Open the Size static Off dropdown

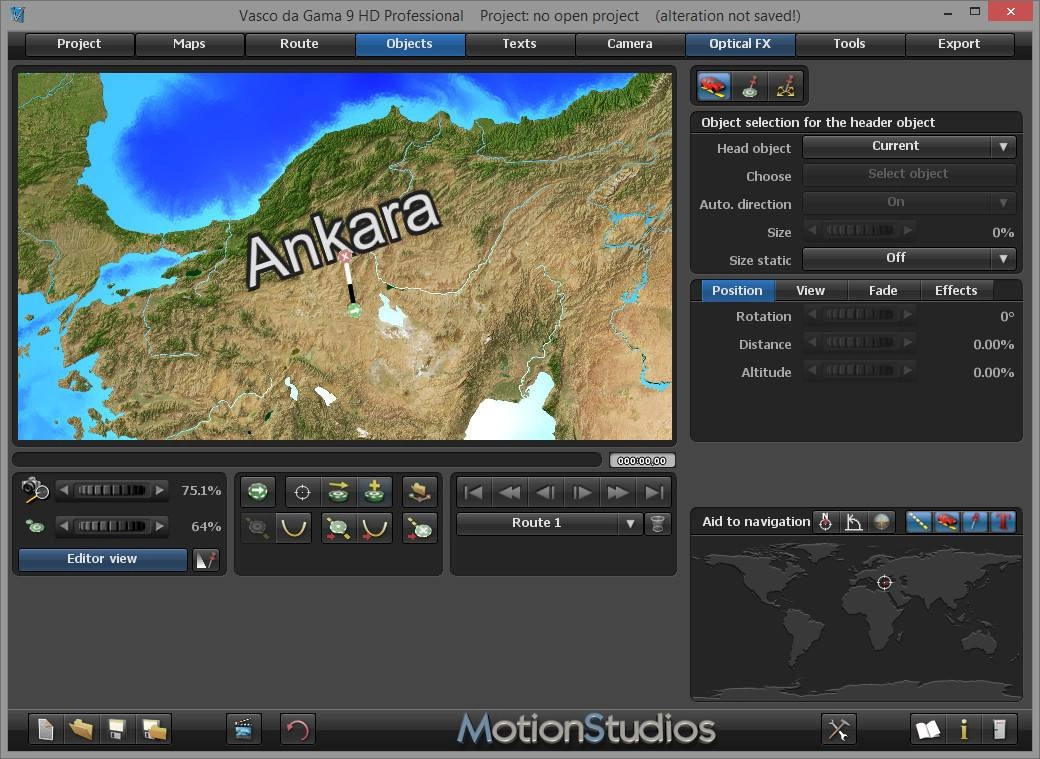(x=909, y=258)
